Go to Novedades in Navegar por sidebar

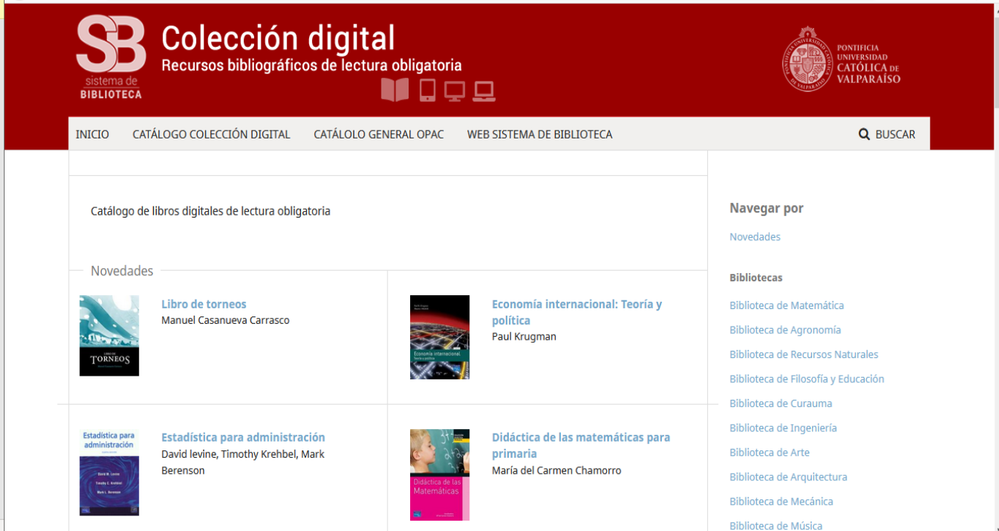coord(755,236)
